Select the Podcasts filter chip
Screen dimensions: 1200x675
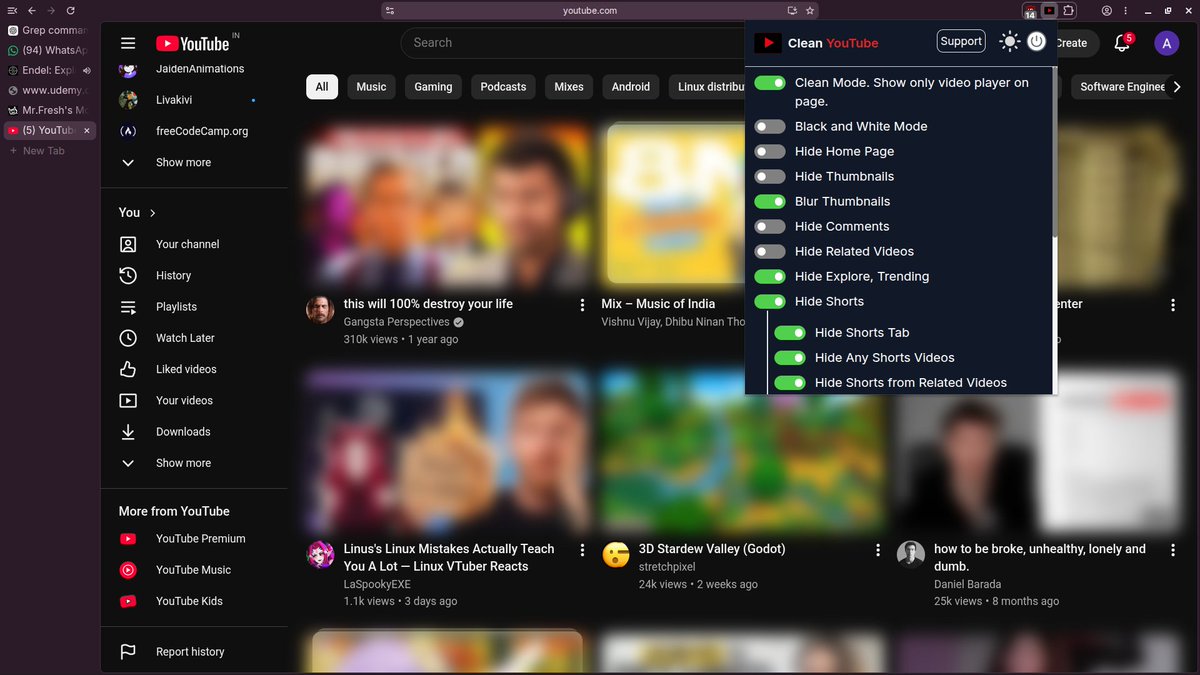[x=503, y=87]
